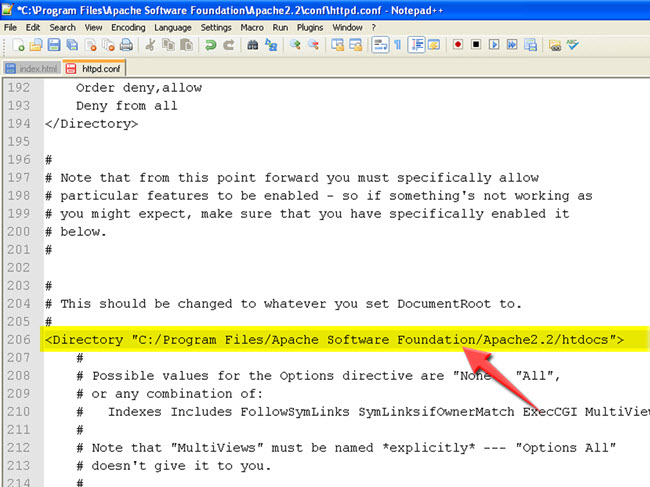Play back recorded macro

494,44
